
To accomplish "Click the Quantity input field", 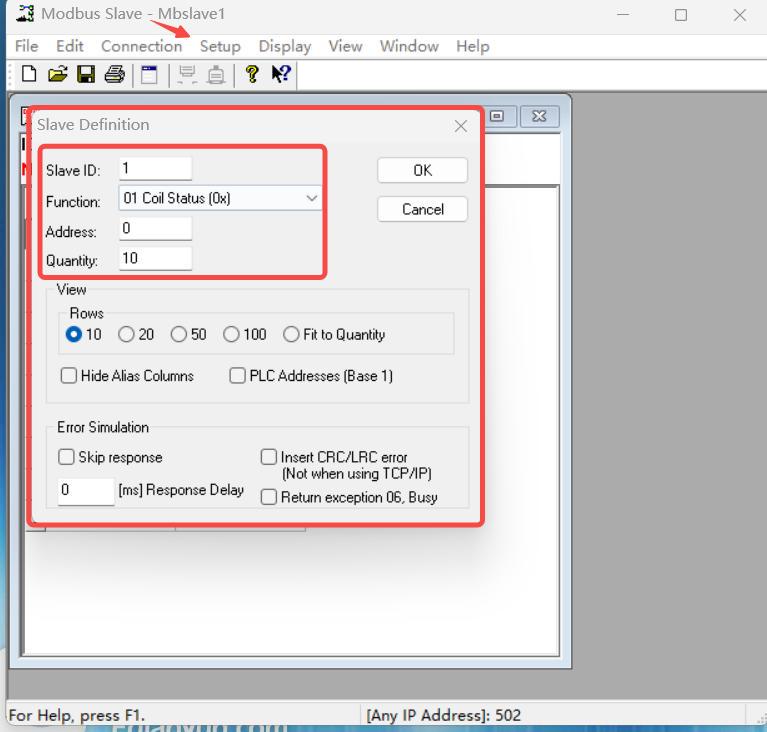I will [155, 258].
